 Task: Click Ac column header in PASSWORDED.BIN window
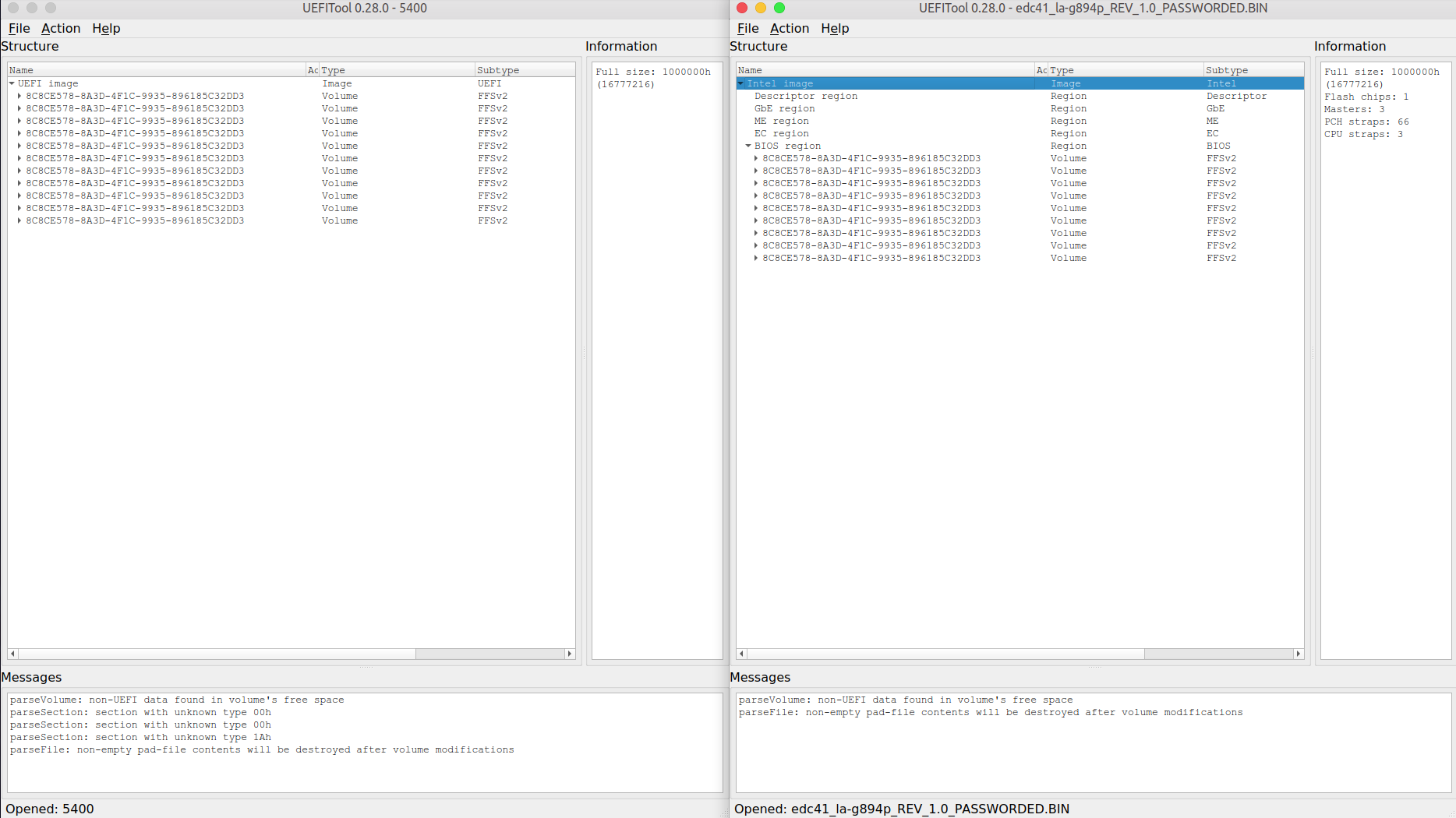click(1041, 70)
